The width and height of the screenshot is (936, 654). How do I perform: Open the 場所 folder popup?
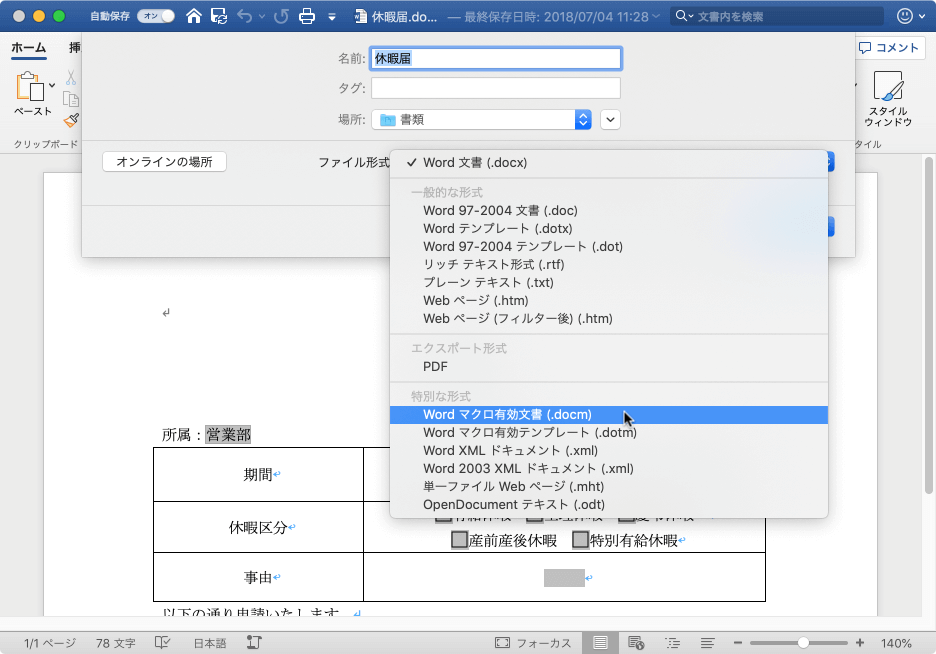coord(482,120)
